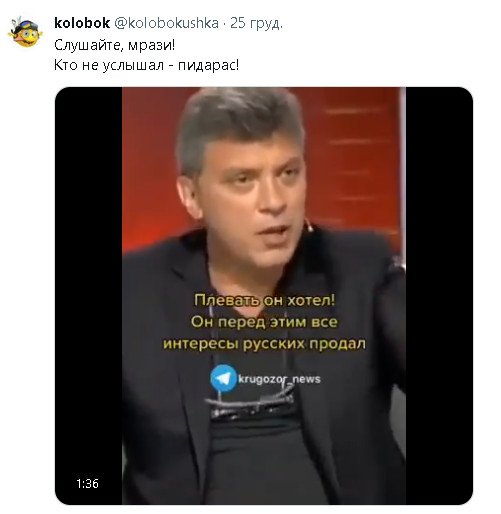Open the tweet via the '25 груд.' date

256,23
